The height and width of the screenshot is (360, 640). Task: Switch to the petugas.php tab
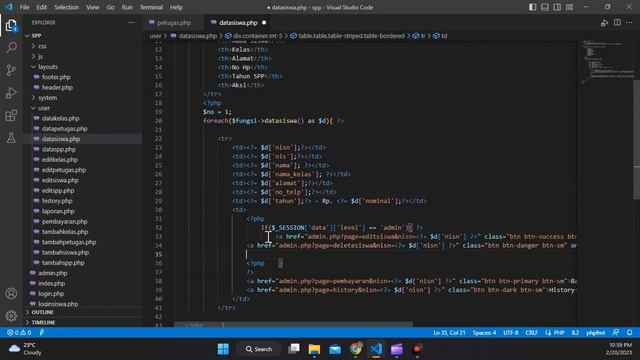[174, 23]
